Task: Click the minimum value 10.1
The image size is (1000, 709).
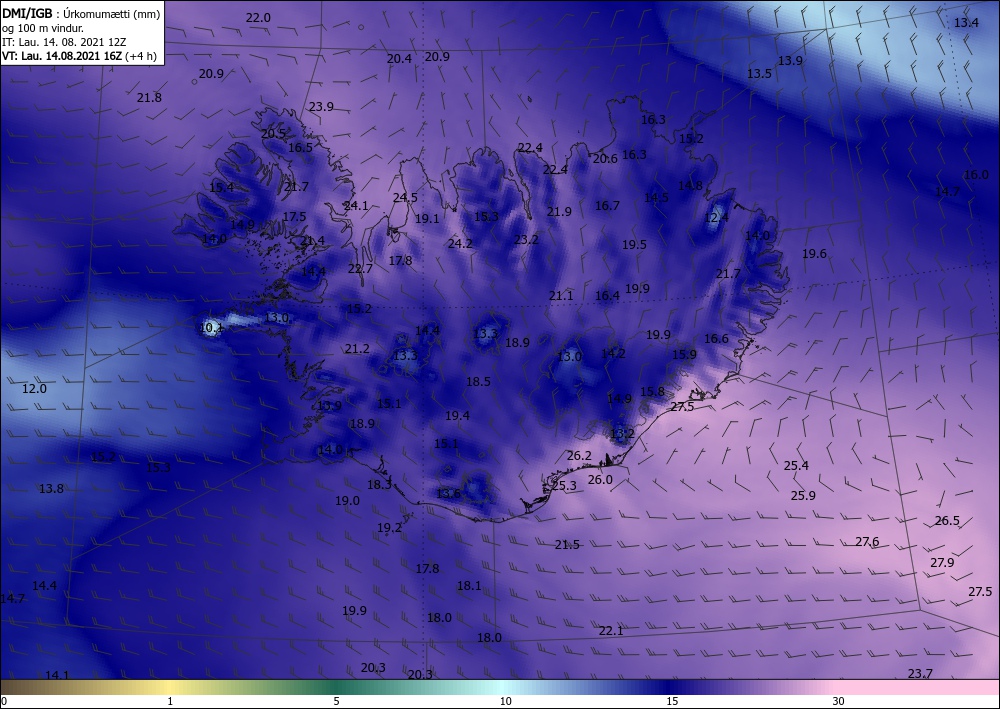Action: 212,328
